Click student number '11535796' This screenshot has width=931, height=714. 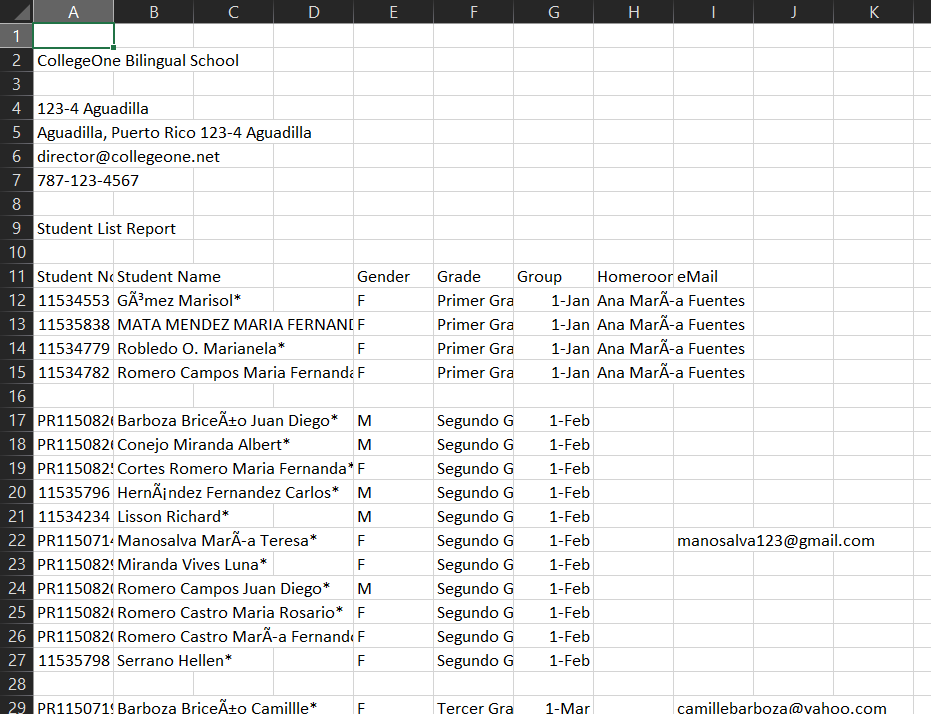pyautogui.click(x=74, y=493)
